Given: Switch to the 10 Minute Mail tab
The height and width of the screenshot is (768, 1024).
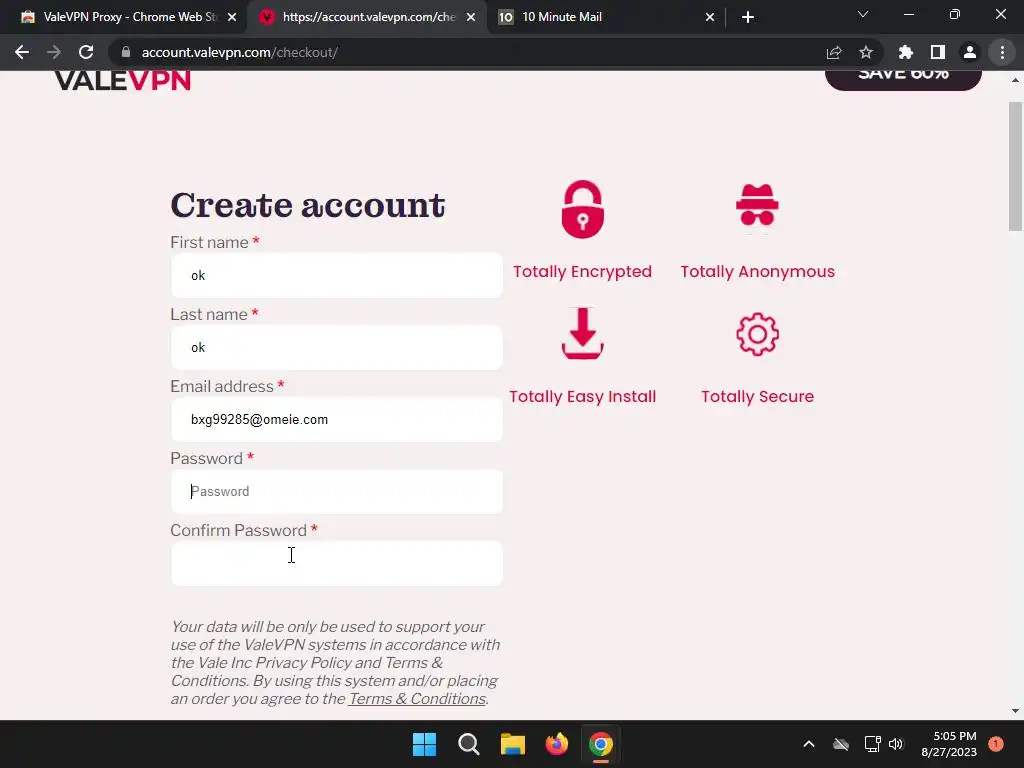Looking at the screenshot, I should (604, 17).
